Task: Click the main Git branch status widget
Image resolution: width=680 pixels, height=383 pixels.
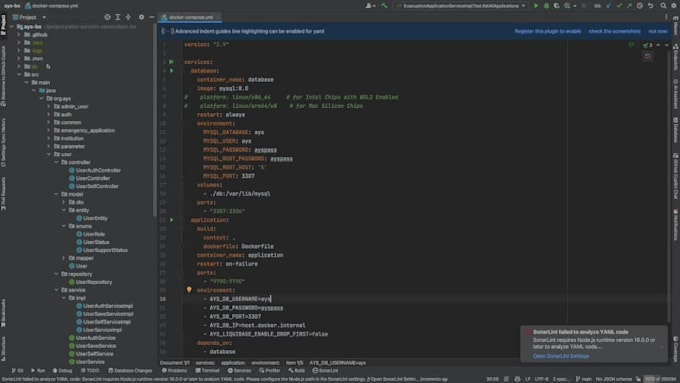Action: [584, 379]
